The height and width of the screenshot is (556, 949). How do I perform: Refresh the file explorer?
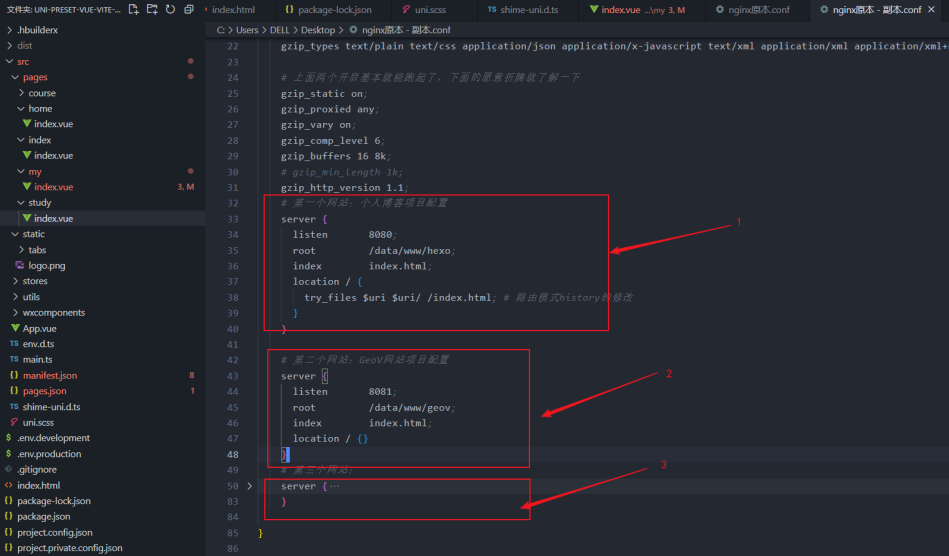[170, 10]
